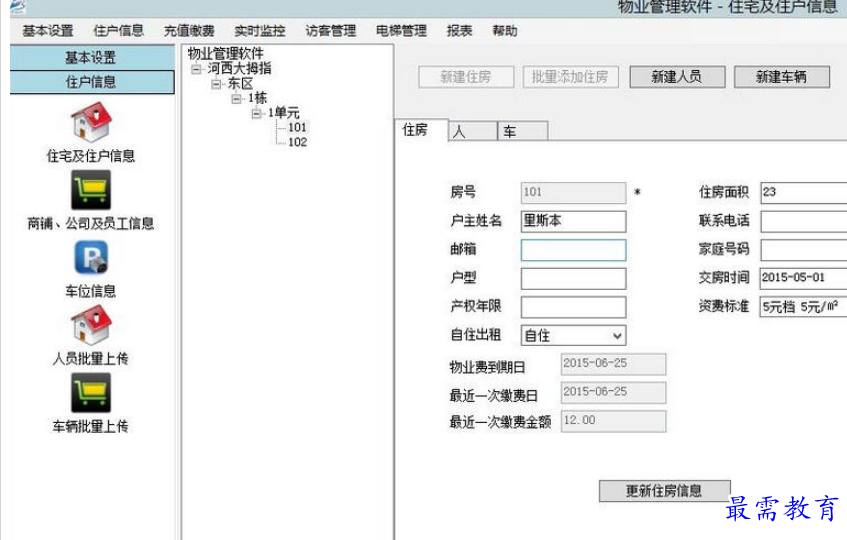Click the 最近一次缴费日 date field
The image size is (847, 540).
[613, 393]
